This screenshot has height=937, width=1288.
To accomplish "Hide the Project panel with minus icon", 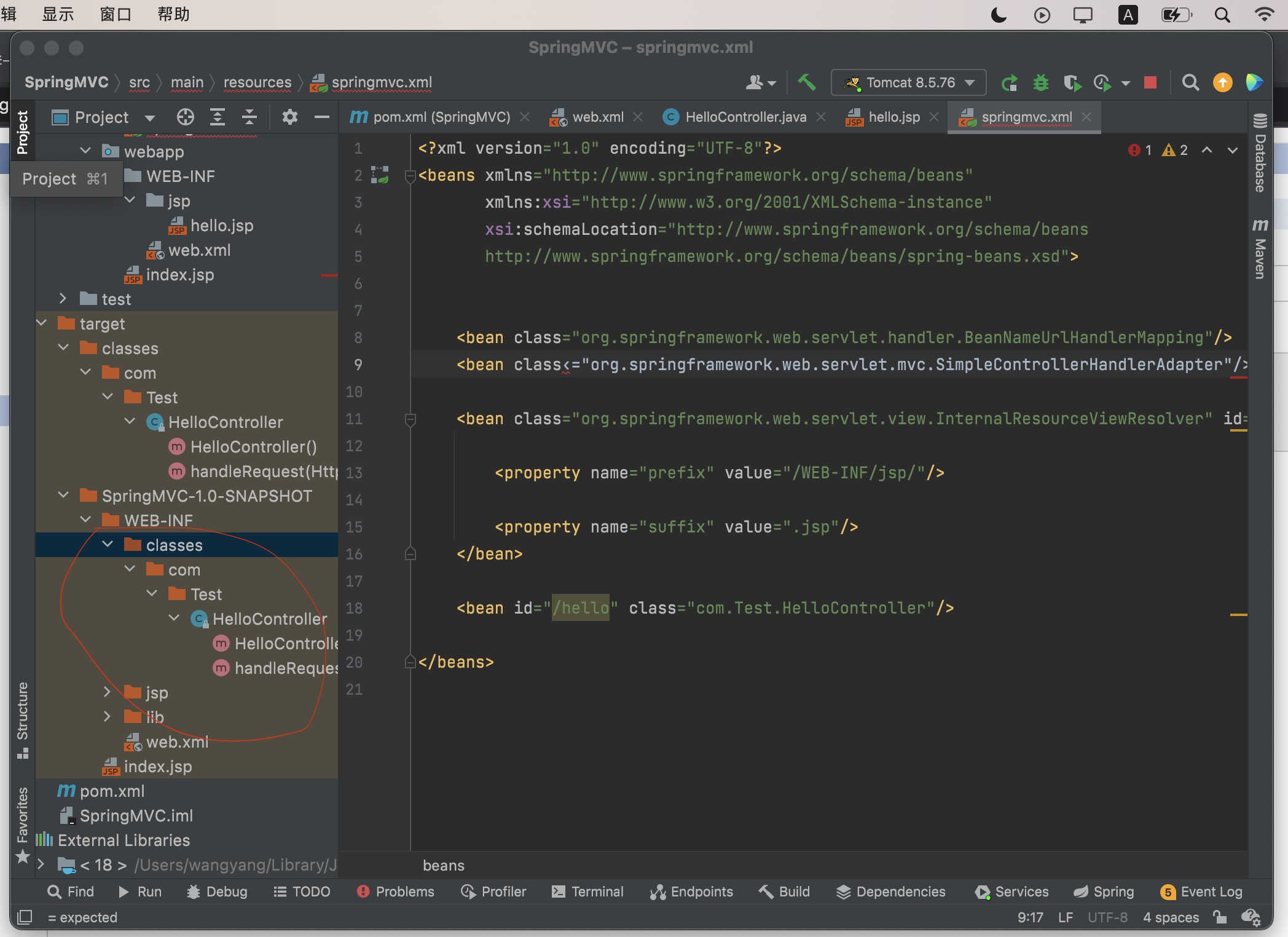I will point(321,117).
